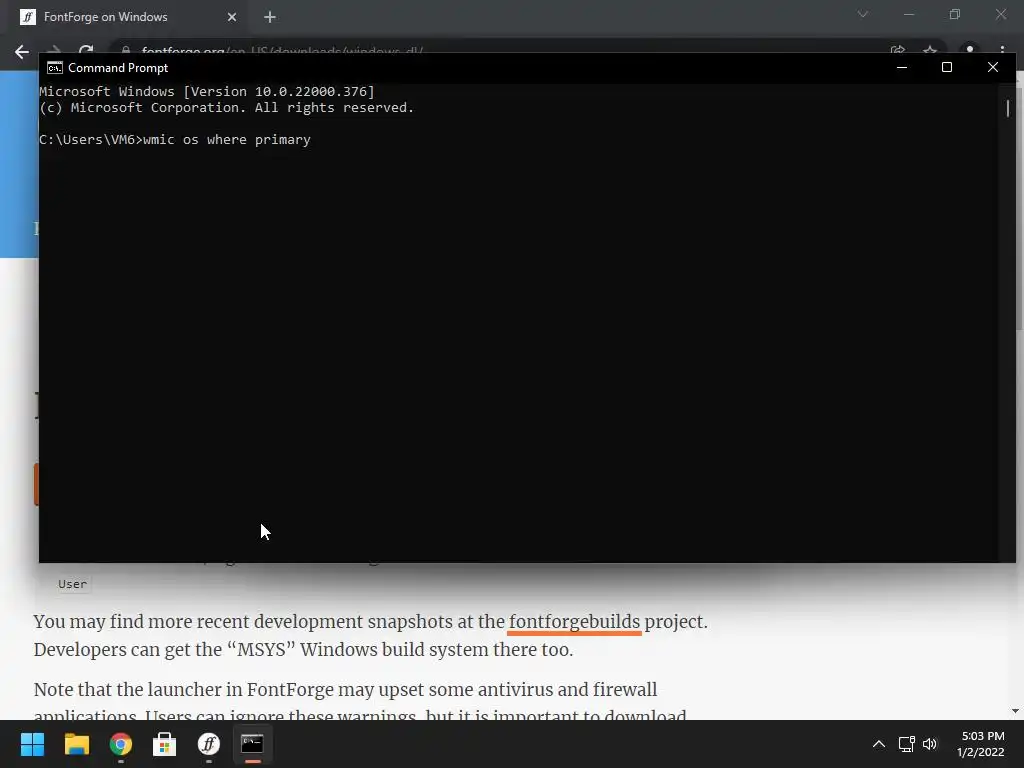Image resolution: width=1024 pixels, height=768 pixels.
Task: Click the 'User' code label on the webpage
Action: [72, 584]
